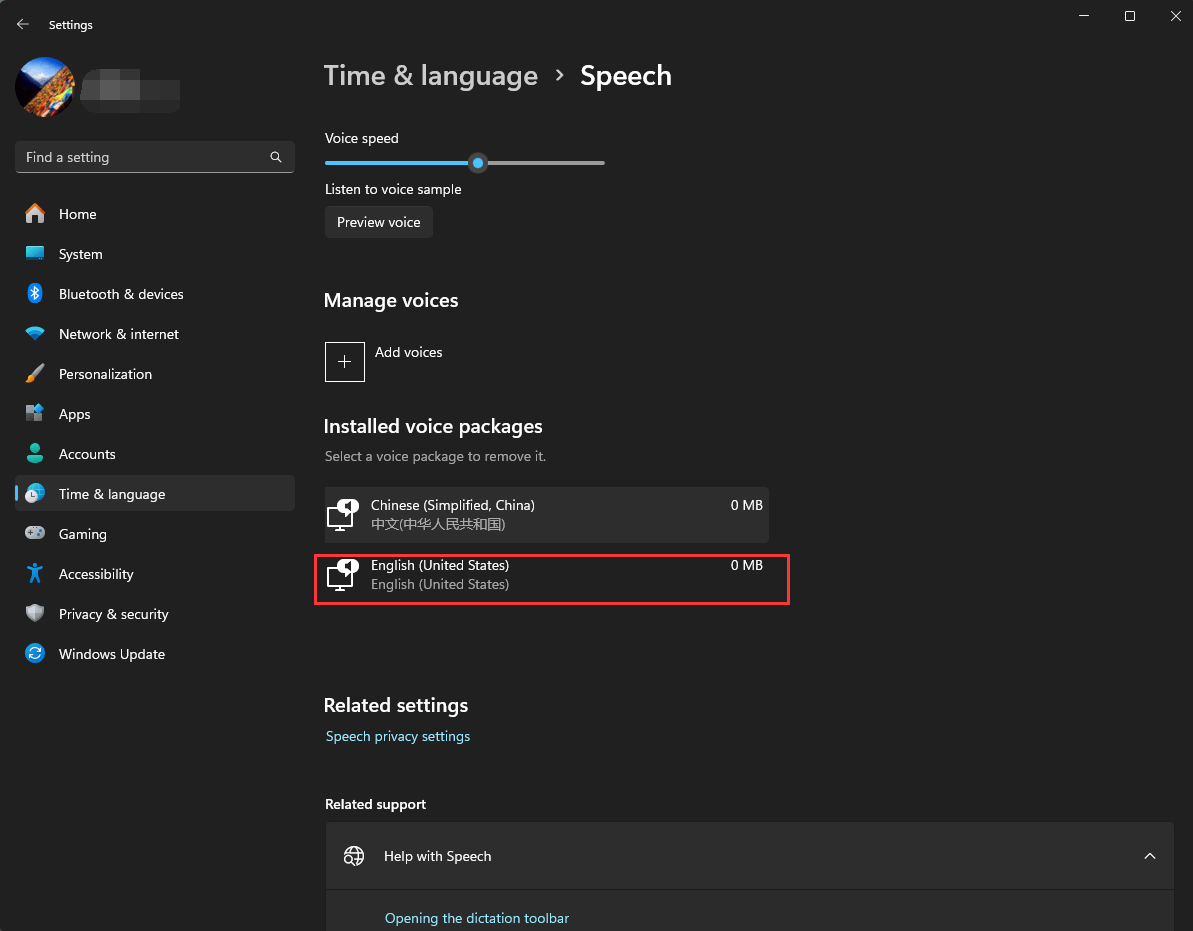Screen dimensions: 1193x931
Task: Click the Time & language globe icon
Action: click(35, 494)
